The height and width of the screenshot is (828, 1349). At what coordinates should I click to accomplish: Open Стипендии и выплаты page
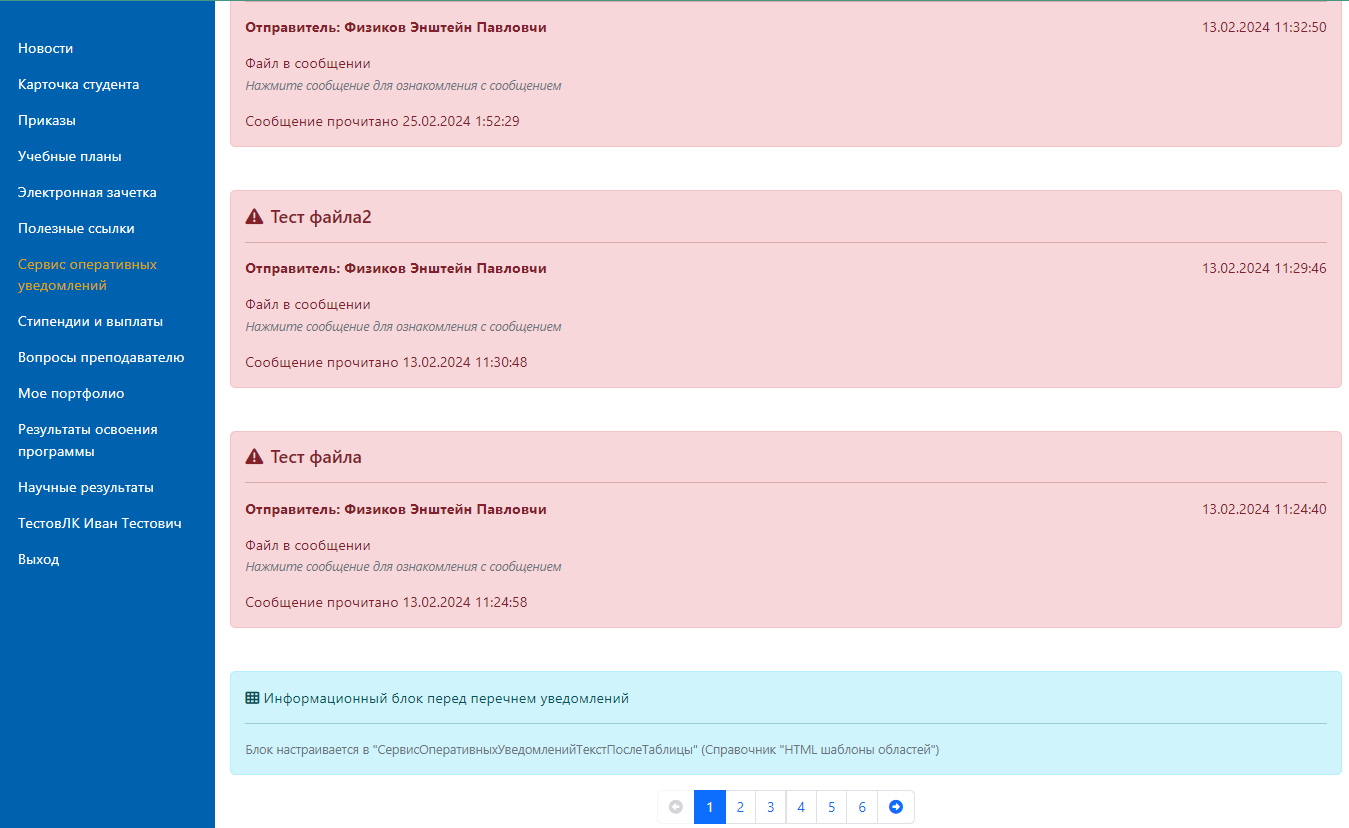tap(90, 321)
